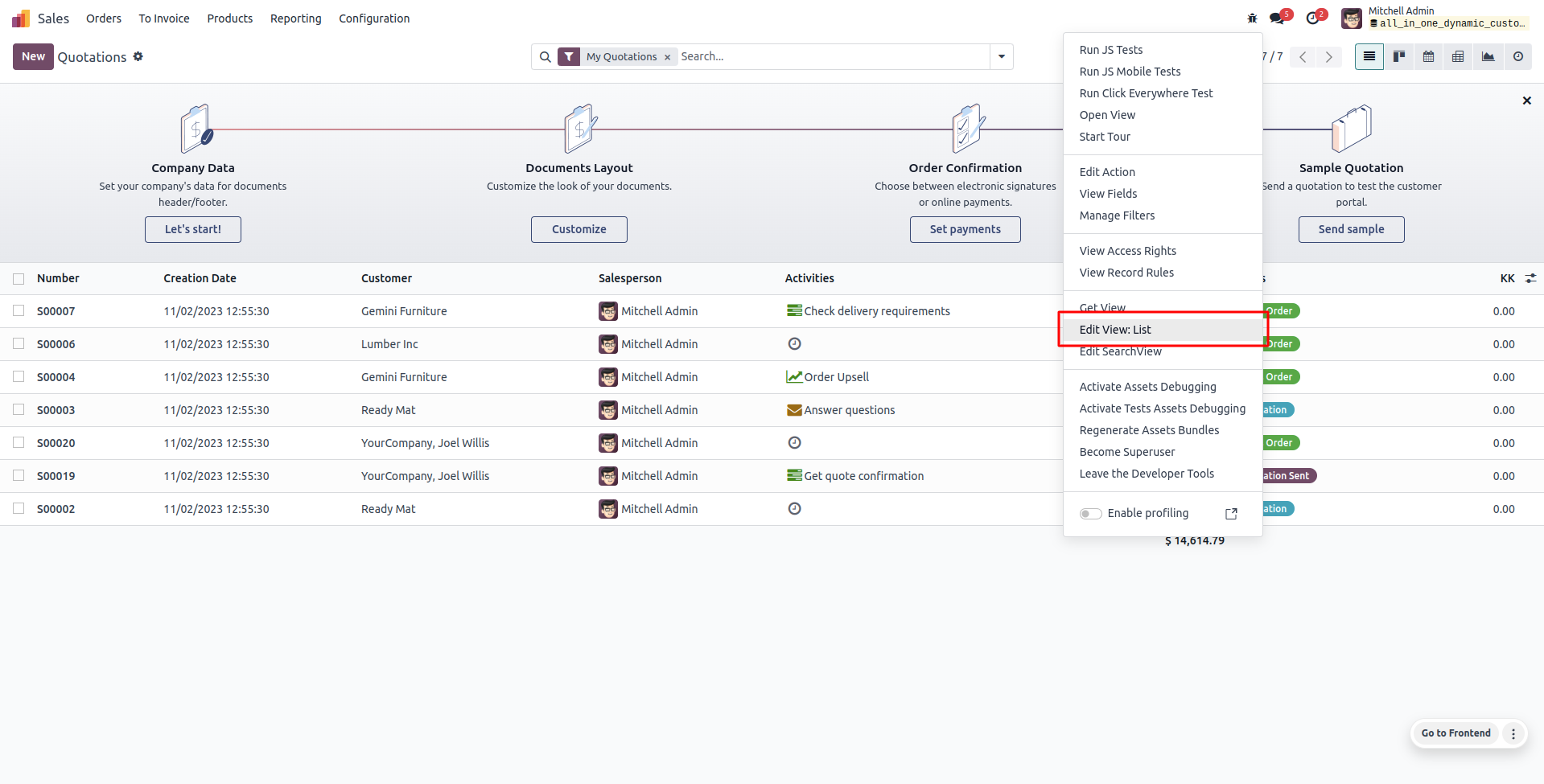Expand the search filter options dropdown
The height and width of the screenshot is (784, 1544).
(x=1002, y=56)
